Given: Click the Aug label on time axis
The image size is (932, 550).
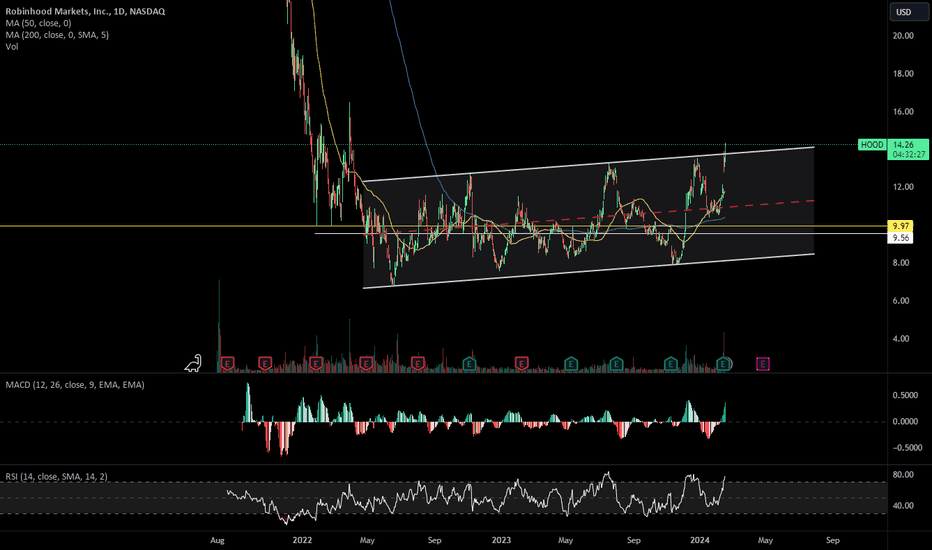Looking at the screenshot, I should 218,540.
